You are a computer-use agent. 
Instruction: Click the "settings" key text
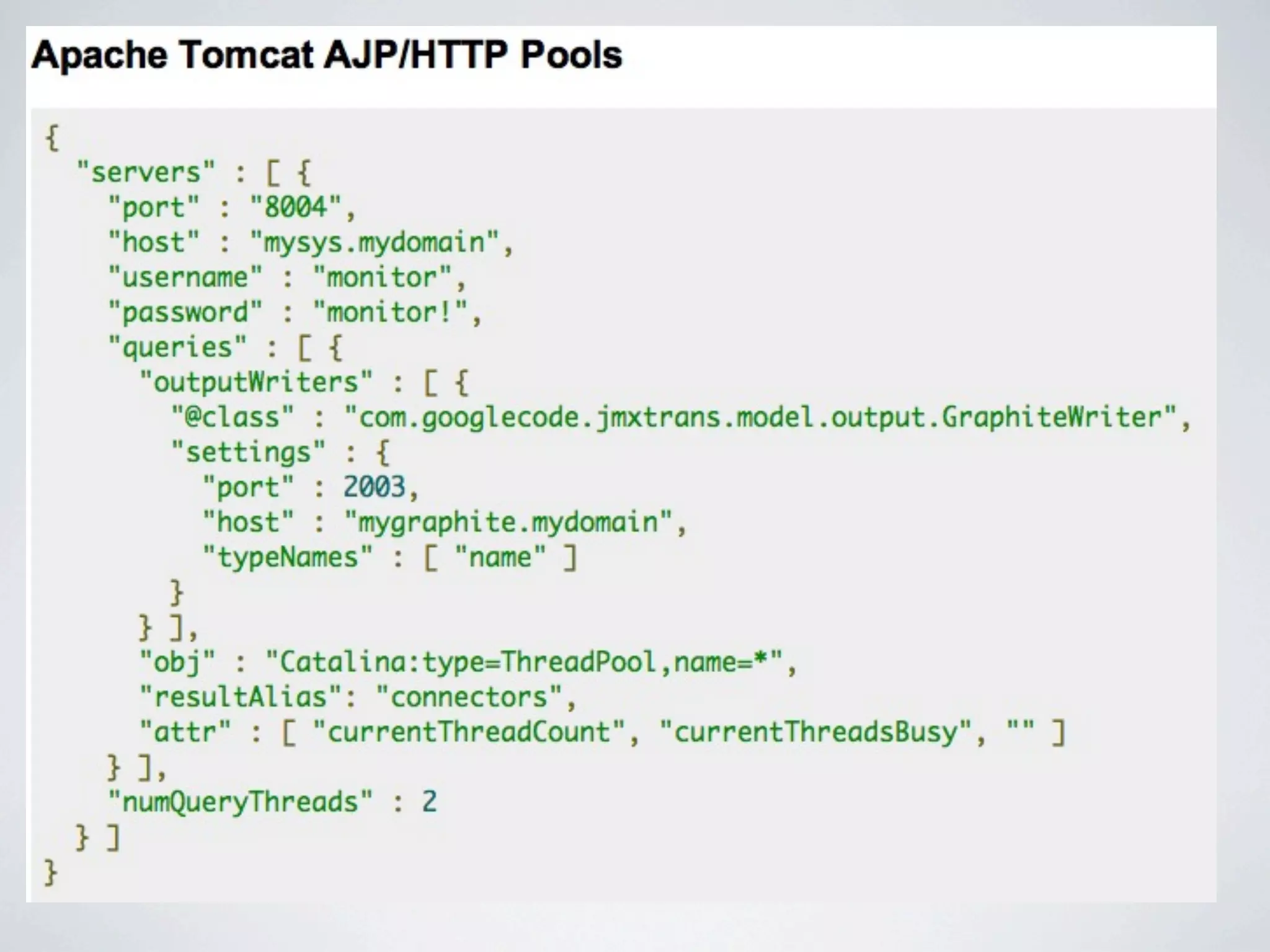click(248, 452)
